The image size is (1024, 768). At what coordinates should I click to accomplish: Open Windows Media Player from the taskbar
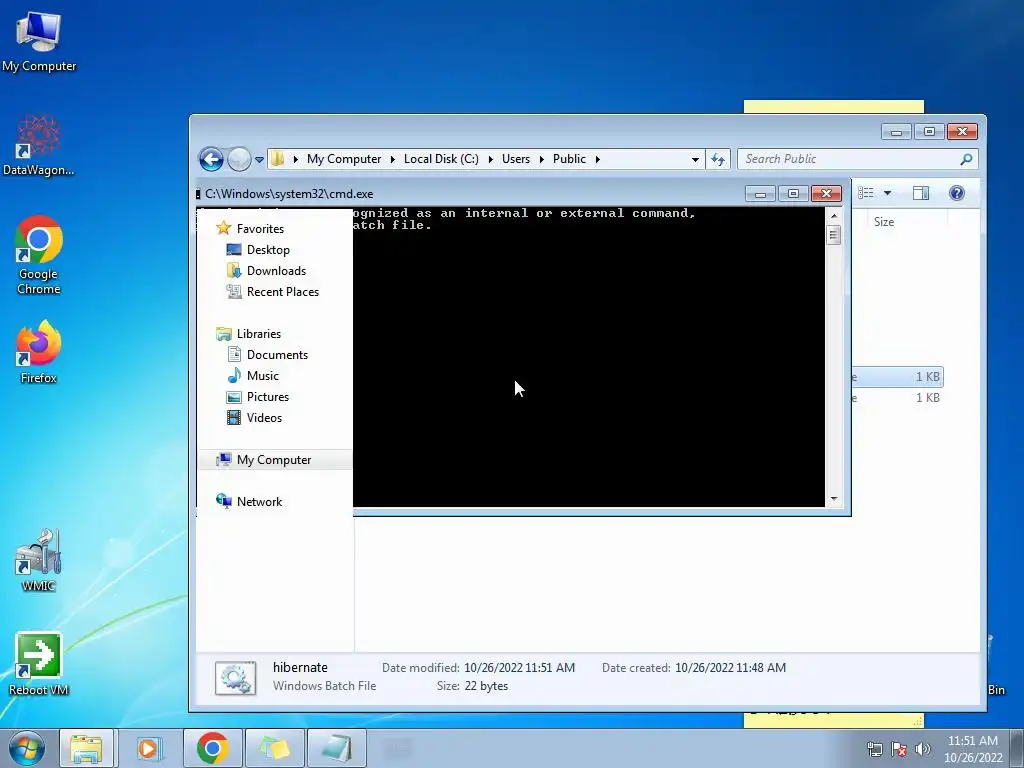click(x=149, y=748)
